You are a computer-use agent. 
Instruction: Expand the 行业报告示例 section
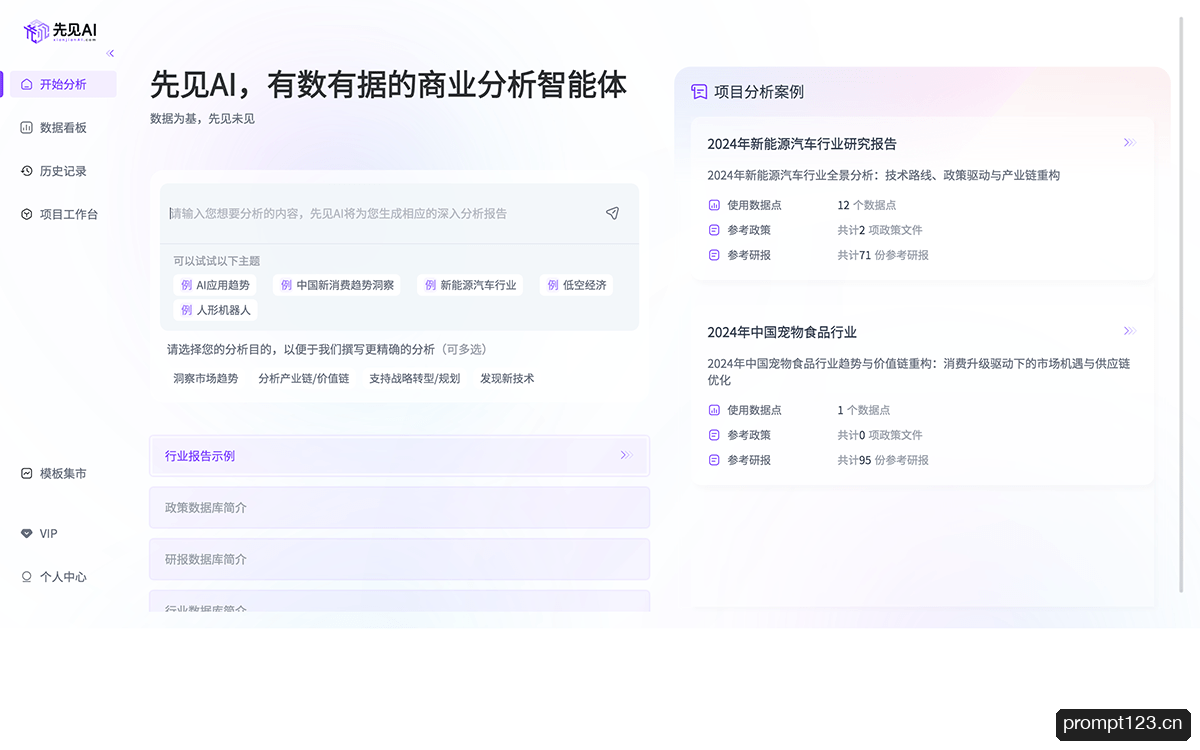pyautogui.click(x=399, y=455)
